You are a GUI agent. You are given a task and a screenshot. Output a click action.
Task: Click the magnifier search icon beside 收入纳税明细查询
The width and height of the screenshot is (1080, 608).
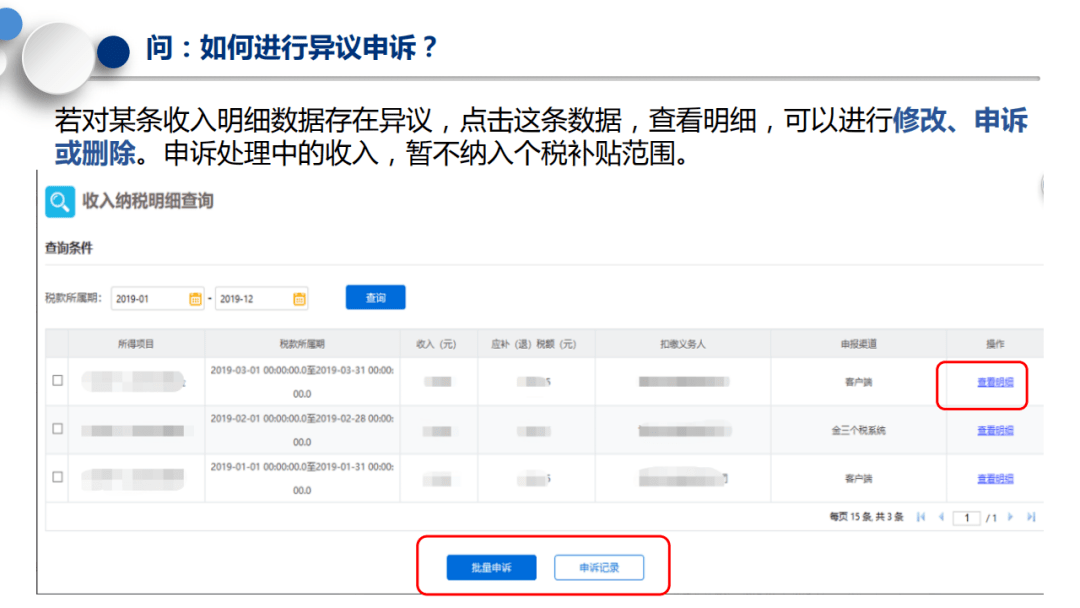click(60, 202)
